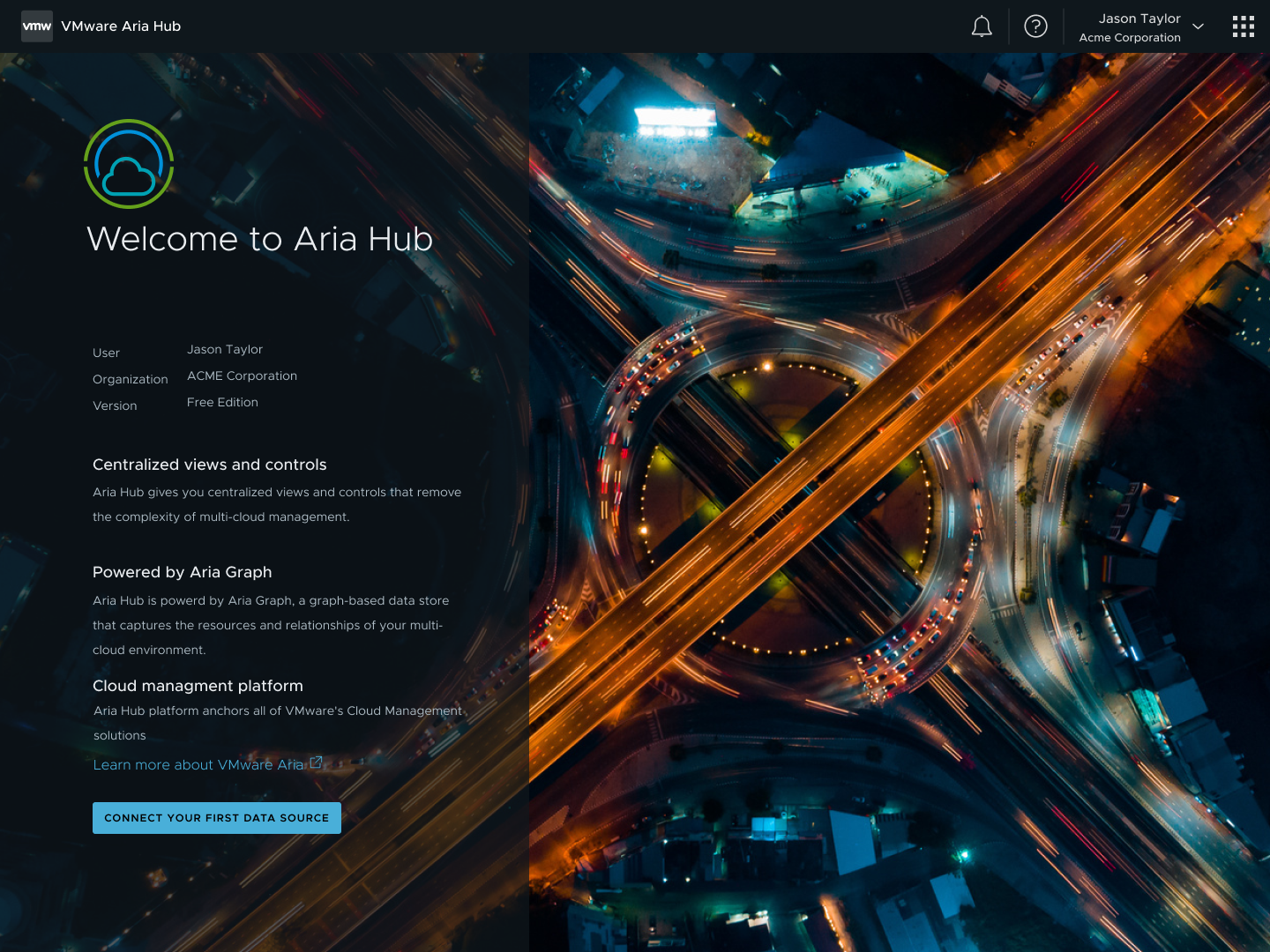The width and height of the screenshot is (1270, 952).
Task: Click the external link icon beside Learn more
Action: point(316,762)
